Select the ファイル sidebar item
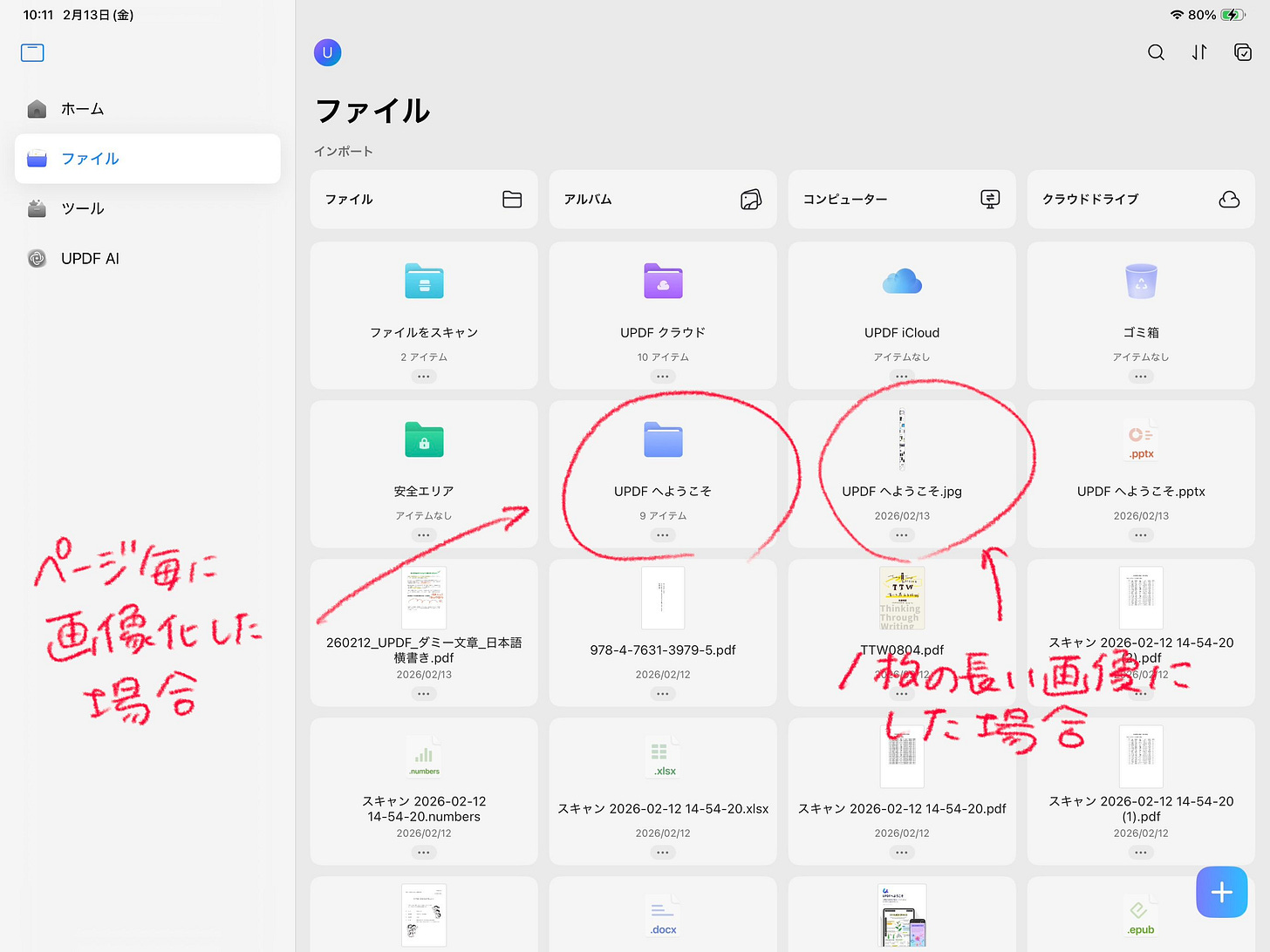Viewport: 1270px width, 952px height. [89, 159]
